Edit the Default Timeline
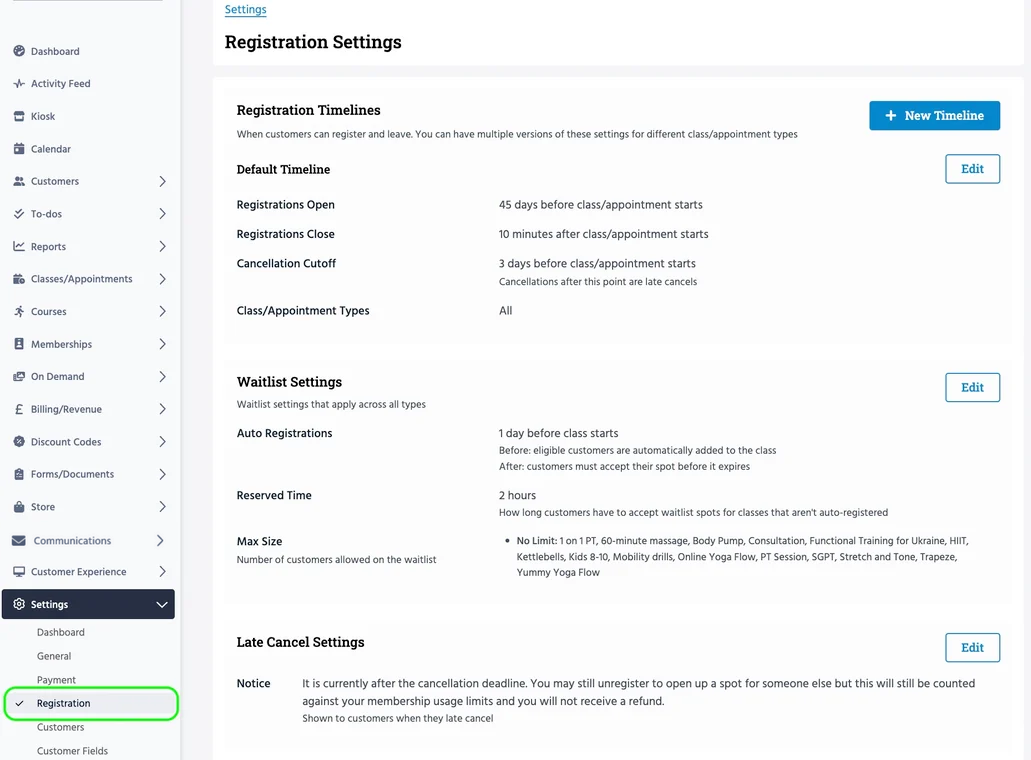The image size is (1031, 760). (x=972, y=169)
